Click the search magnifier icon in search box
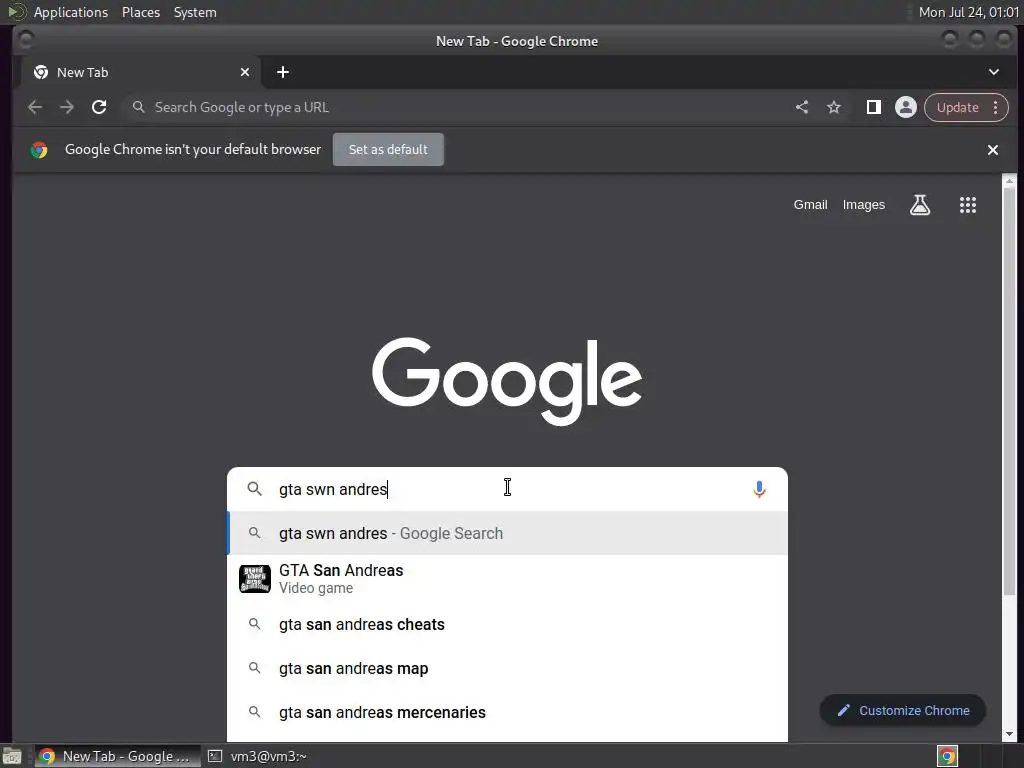1024x768 pixels. pos(255,489)
